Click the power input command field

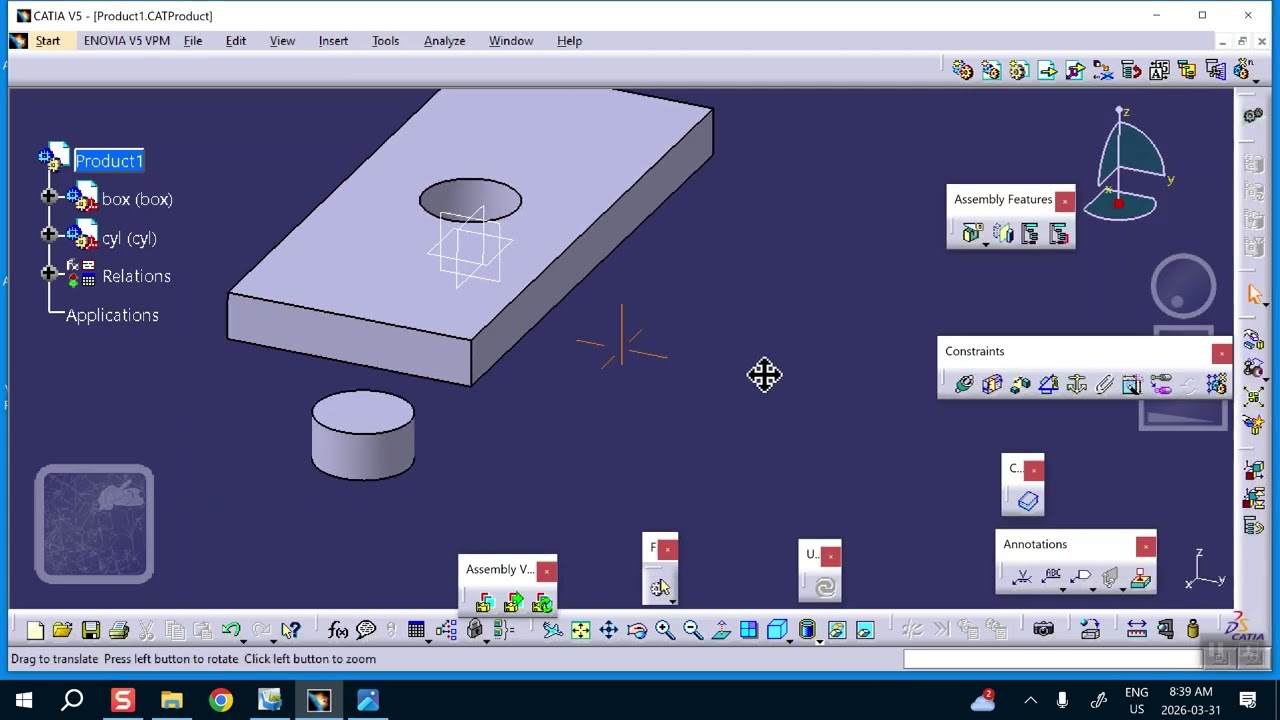tap(1053, 659)
